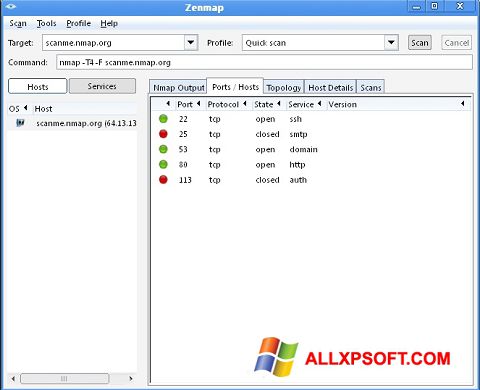Viewport: 480px width, 390px height.
Task: Open the Tools menu
Action: [x=46, y=23]
